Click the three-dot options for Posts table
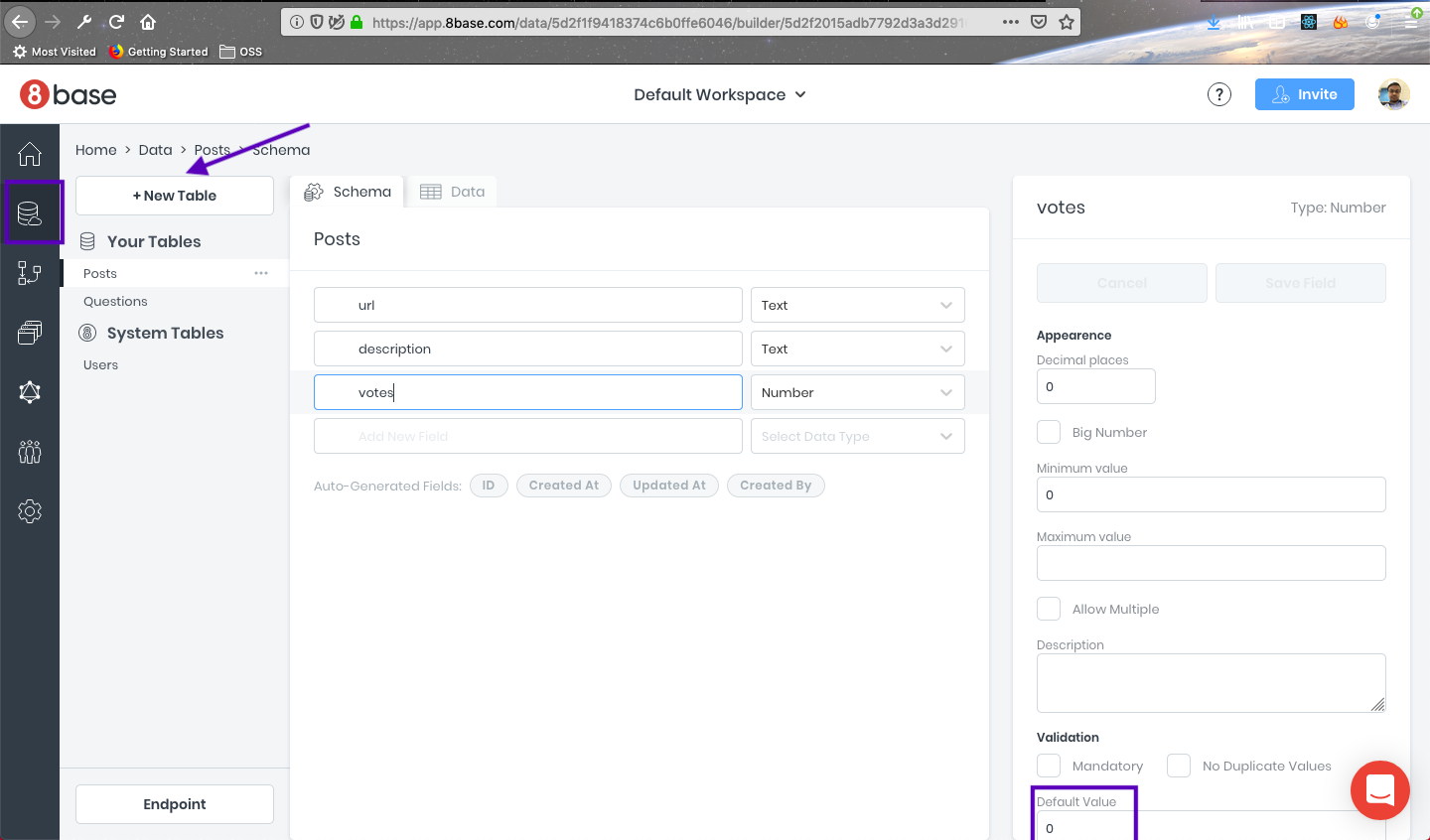Image resolution: width=1430 pixels, height=840 pixels. pyautogui.click(x=261, y=273)
